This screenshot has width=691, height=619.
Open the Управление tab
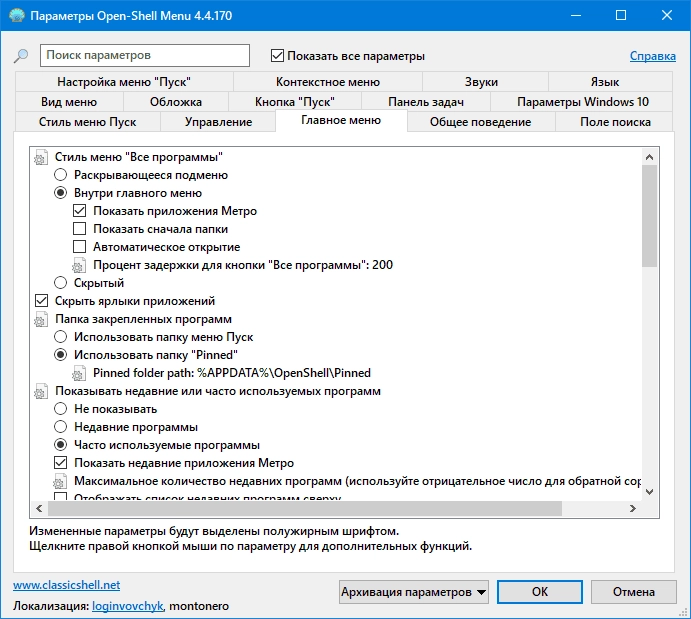pyautogui.click(x=218, y=122)
